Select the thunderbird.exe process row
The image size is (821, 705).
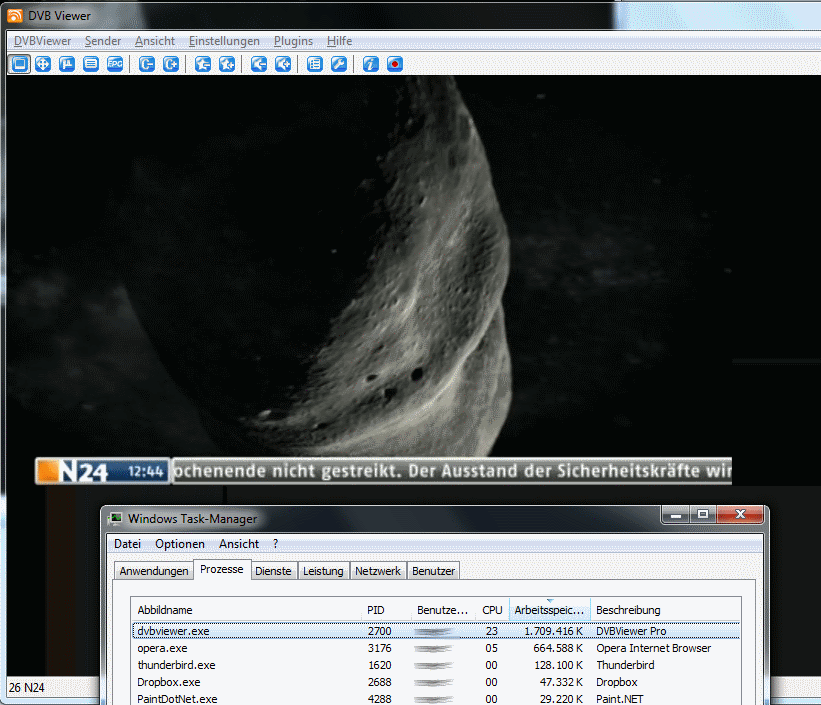tap(176, 665)
